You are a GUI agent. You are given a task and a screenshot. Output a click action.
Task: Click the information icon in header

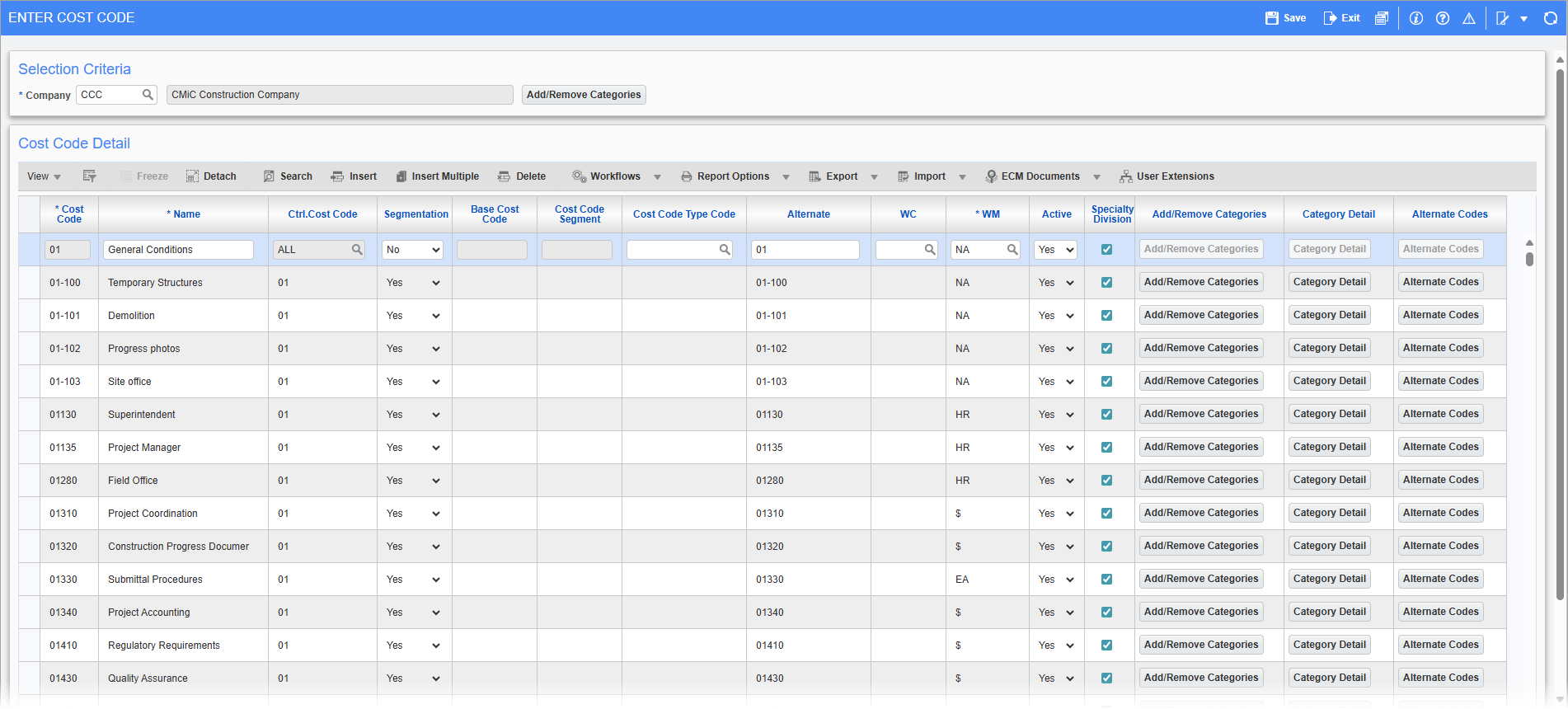point(1416,18)
